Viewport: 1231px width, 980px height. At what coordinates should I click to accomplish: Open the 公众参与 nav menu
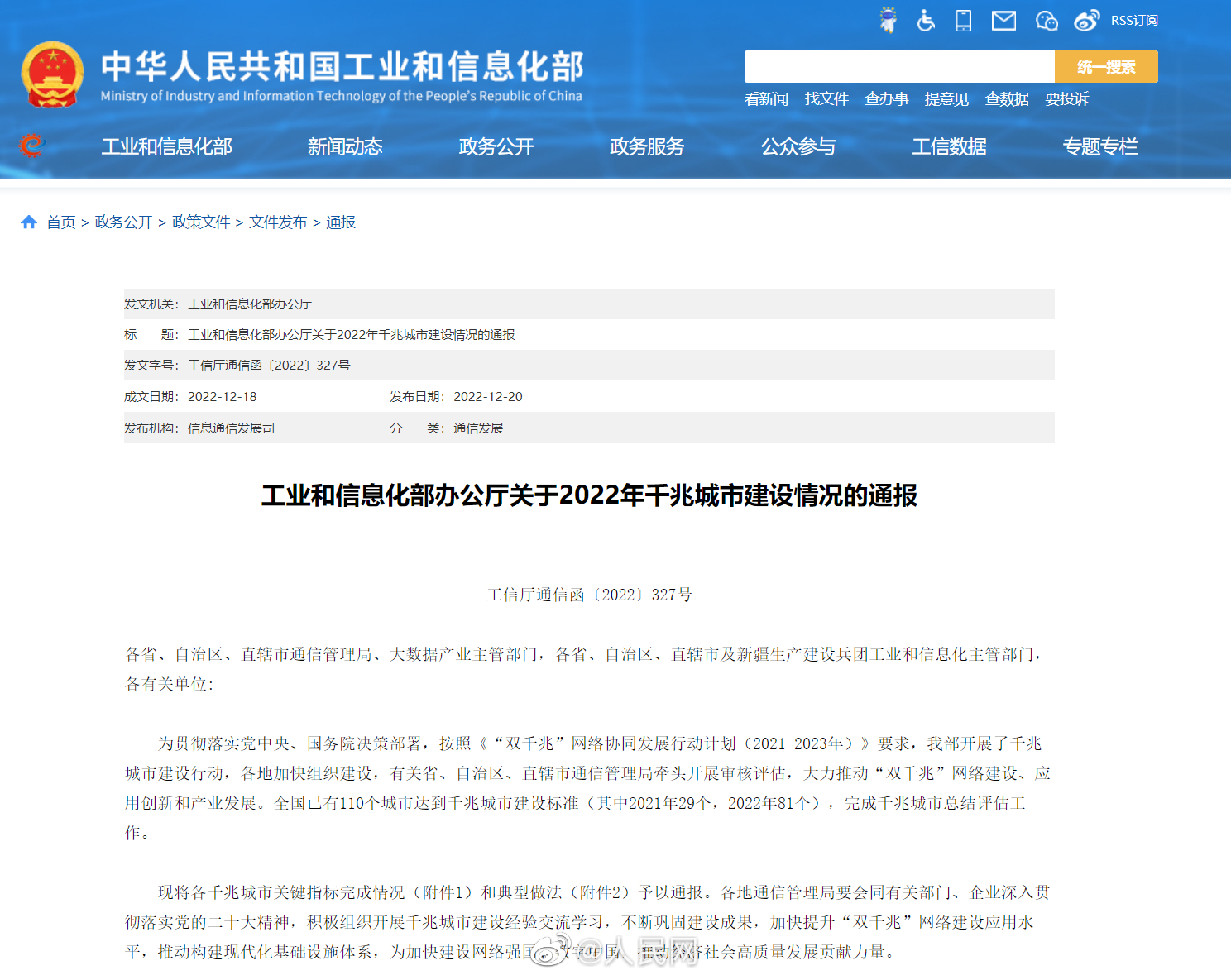[x=798, y=146]
